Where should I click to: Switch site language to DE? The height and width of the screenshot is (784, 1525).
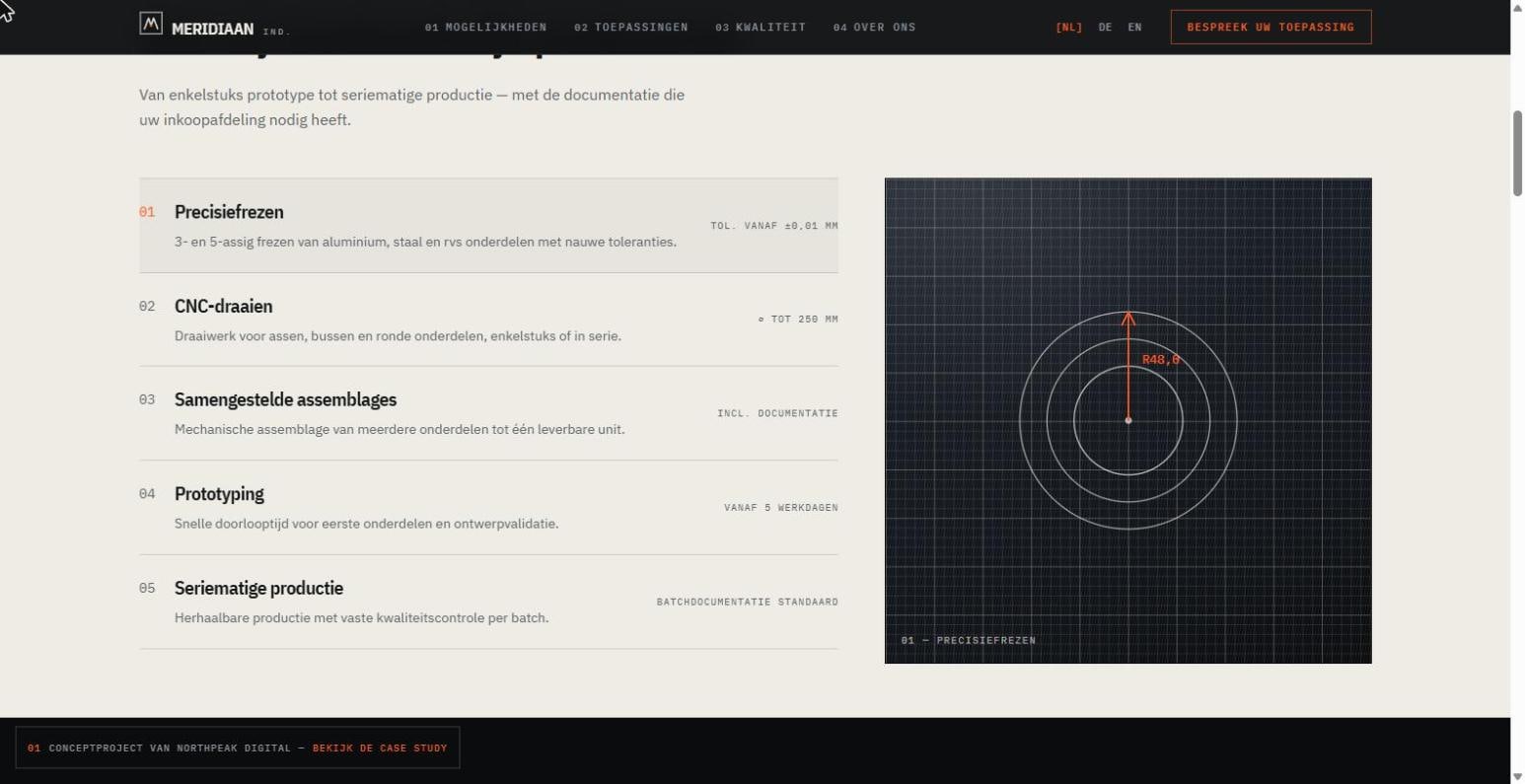click(1105, 28)
